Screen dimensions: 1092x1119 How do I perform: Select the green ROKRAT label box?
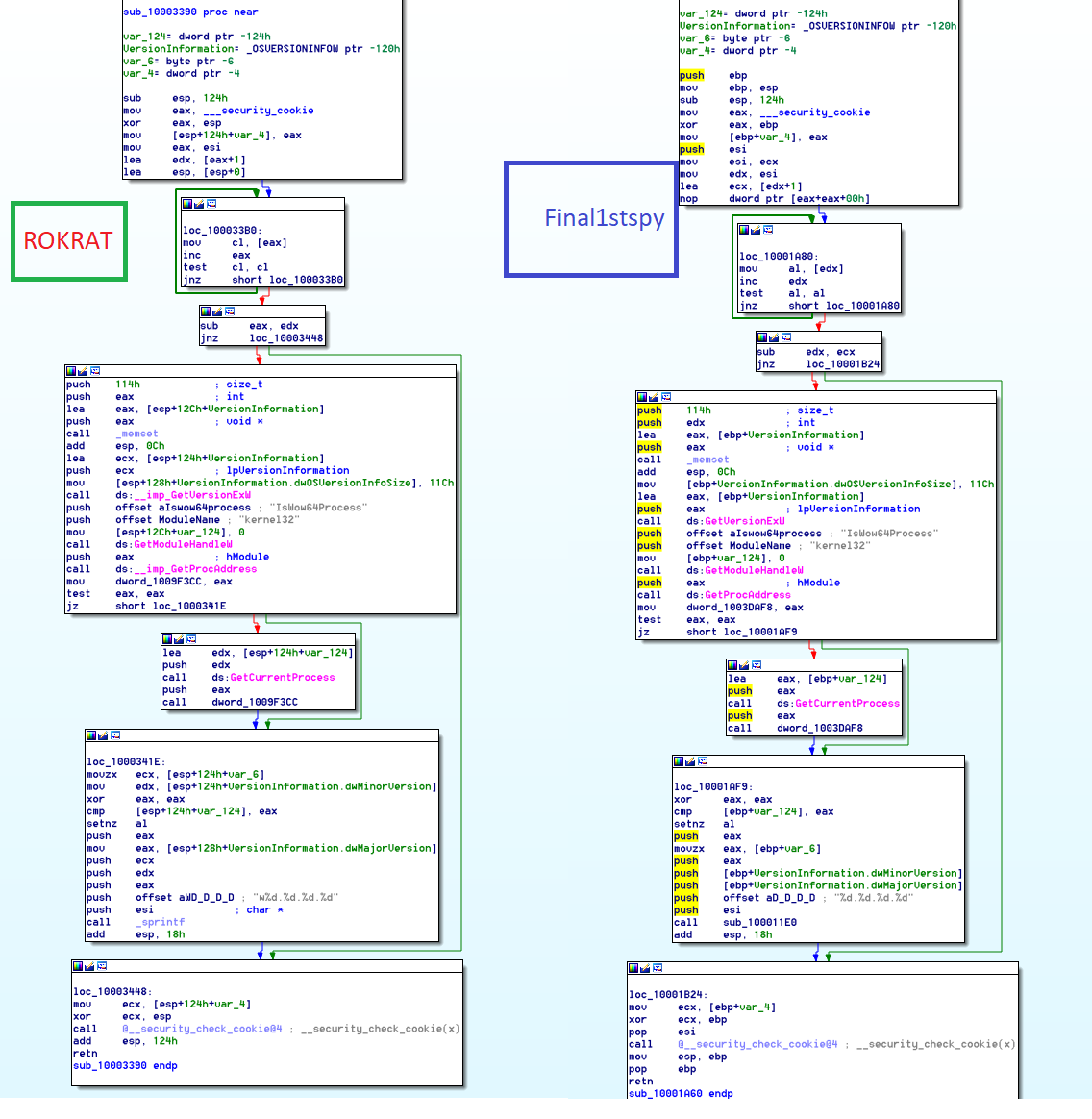tap(69, 241)
